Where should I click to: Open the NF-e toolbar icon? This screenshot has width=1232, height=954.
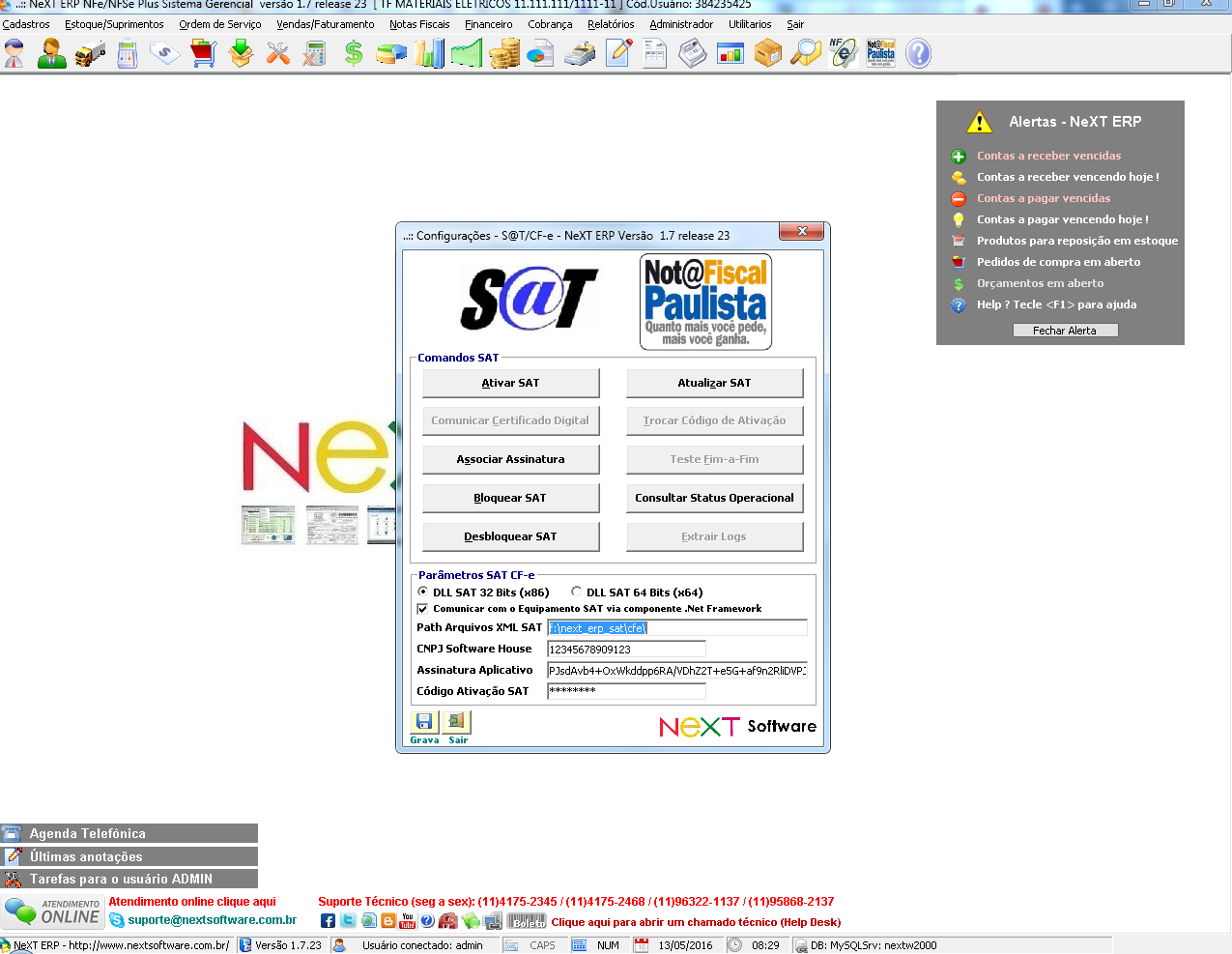coord(843,53)
